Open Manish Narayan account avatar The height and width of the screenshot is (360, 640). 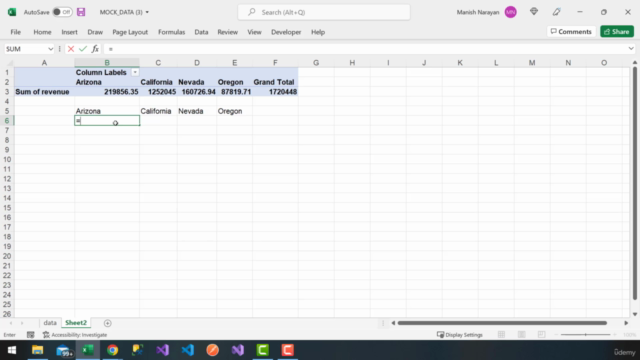click(x=511, y=12)
